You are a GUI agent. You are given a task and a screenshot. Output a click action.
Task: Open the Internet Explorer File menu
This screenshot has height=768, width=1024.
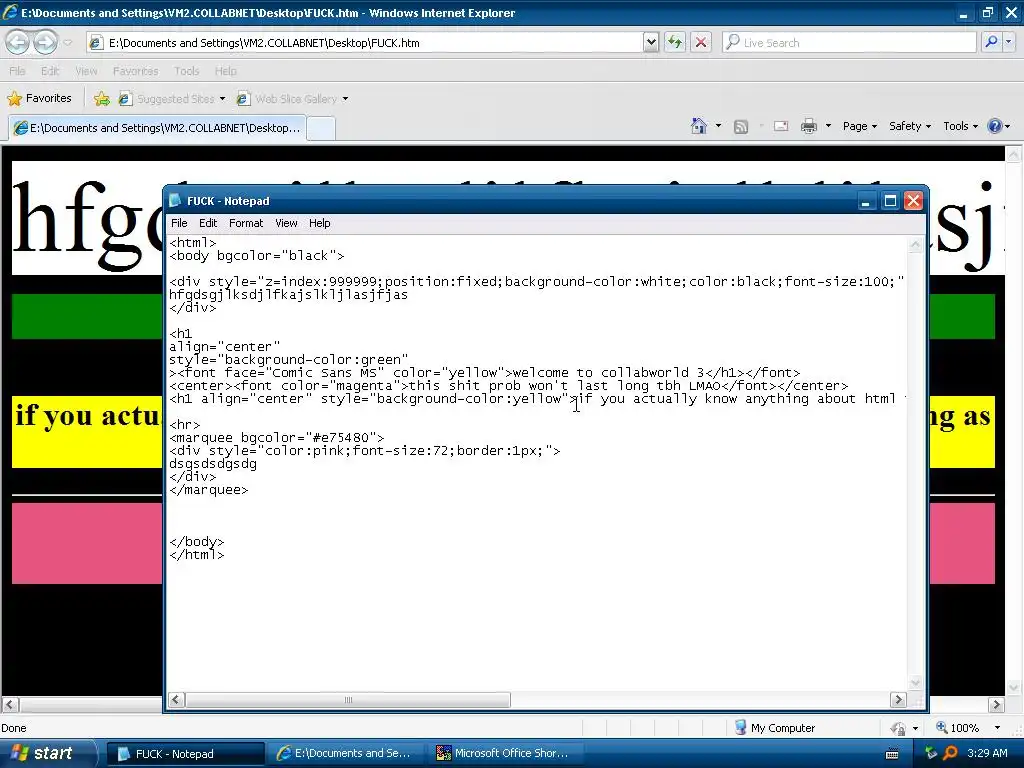point(17,71)
